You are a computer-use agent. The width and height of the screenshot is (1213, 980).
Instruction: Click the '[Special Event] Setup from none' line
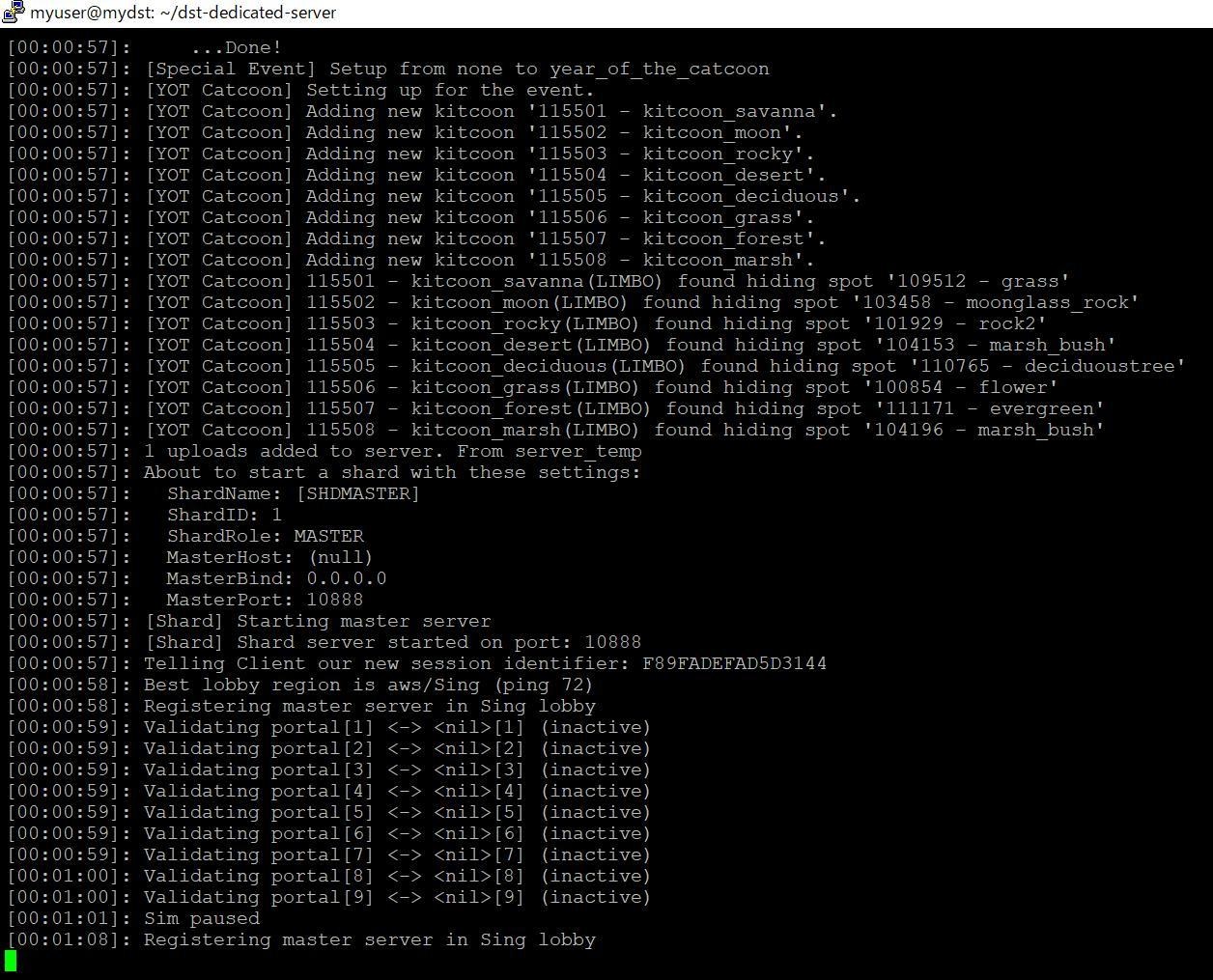point(388,69)
